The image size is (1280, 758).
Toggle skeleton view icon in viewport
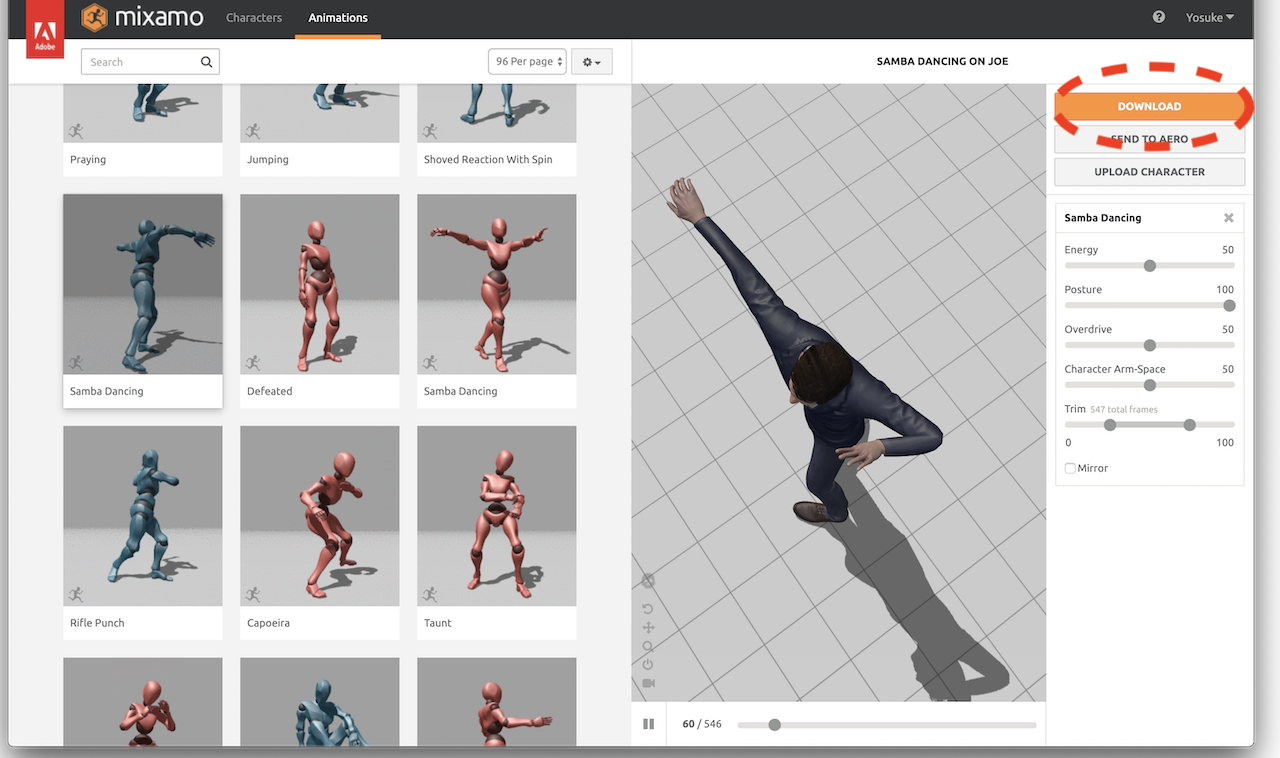(648, 581)
